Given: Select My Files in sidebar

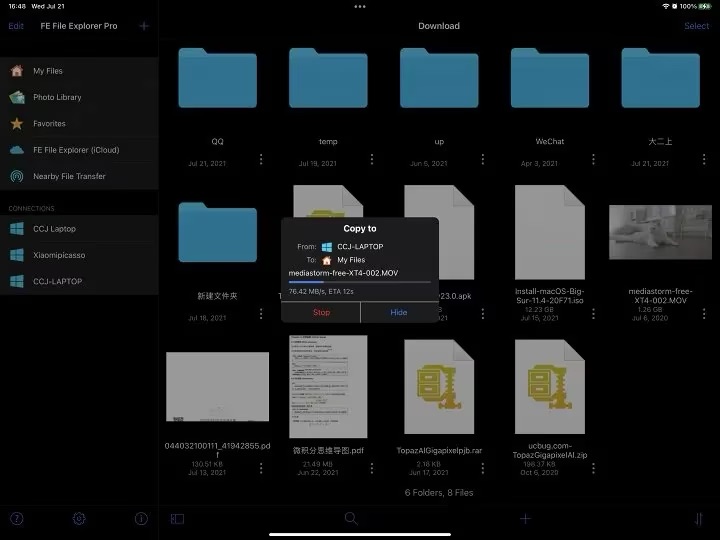Looking at the screenshot, I should [x=48, y=71].
